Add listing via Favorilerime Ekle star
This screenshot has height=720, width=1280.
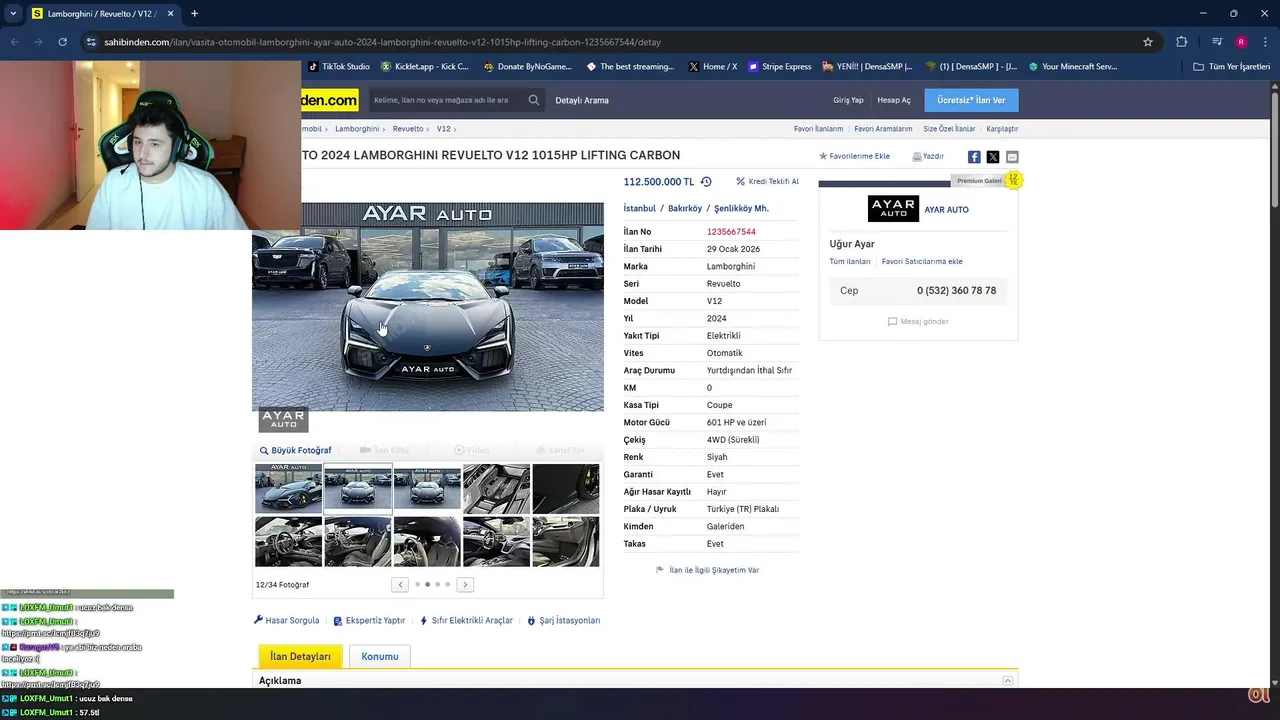pyautogui.click(x=823, y=156)
